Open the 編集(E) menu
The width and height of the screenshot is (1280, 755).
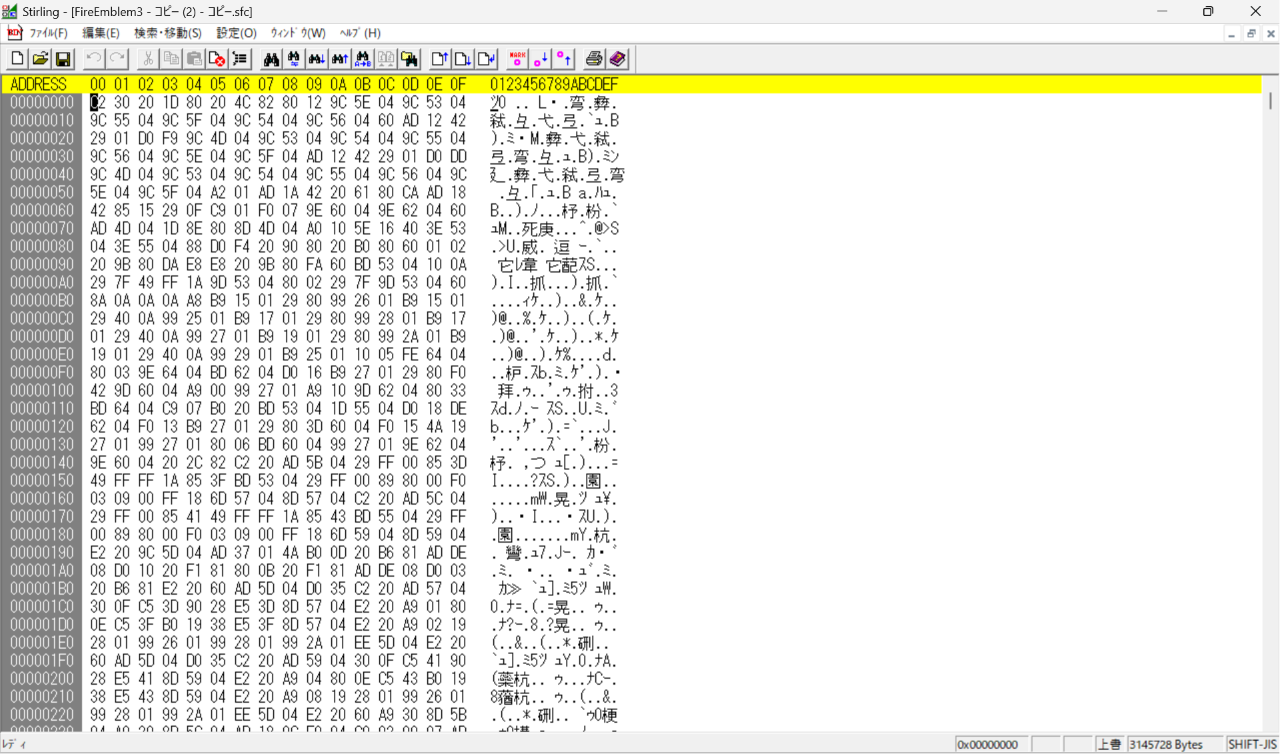(101, 33)
